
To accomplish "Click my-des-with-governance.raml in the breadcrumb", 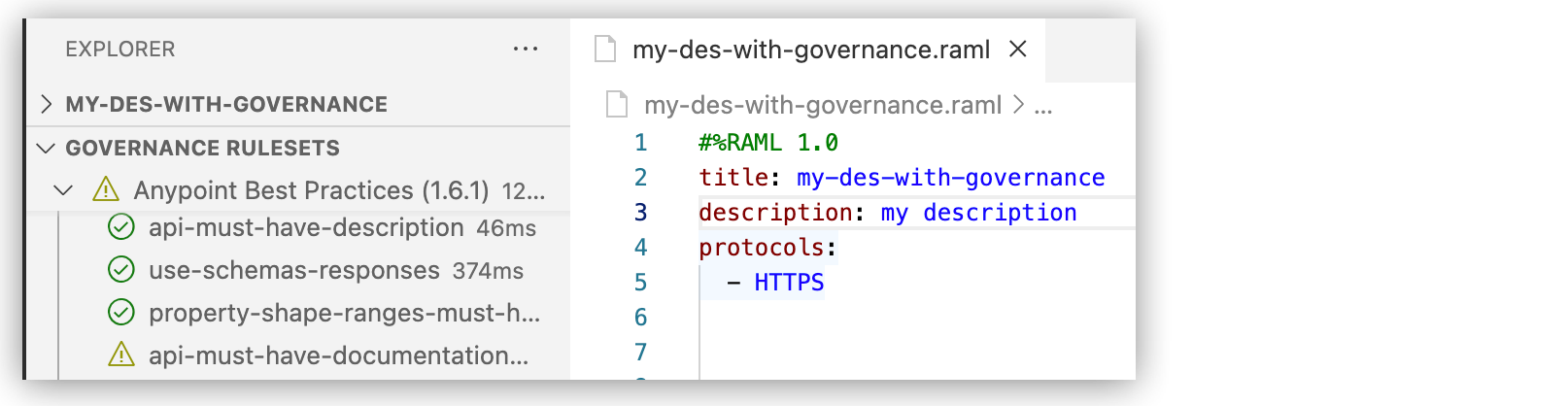I will click(822, 105).
